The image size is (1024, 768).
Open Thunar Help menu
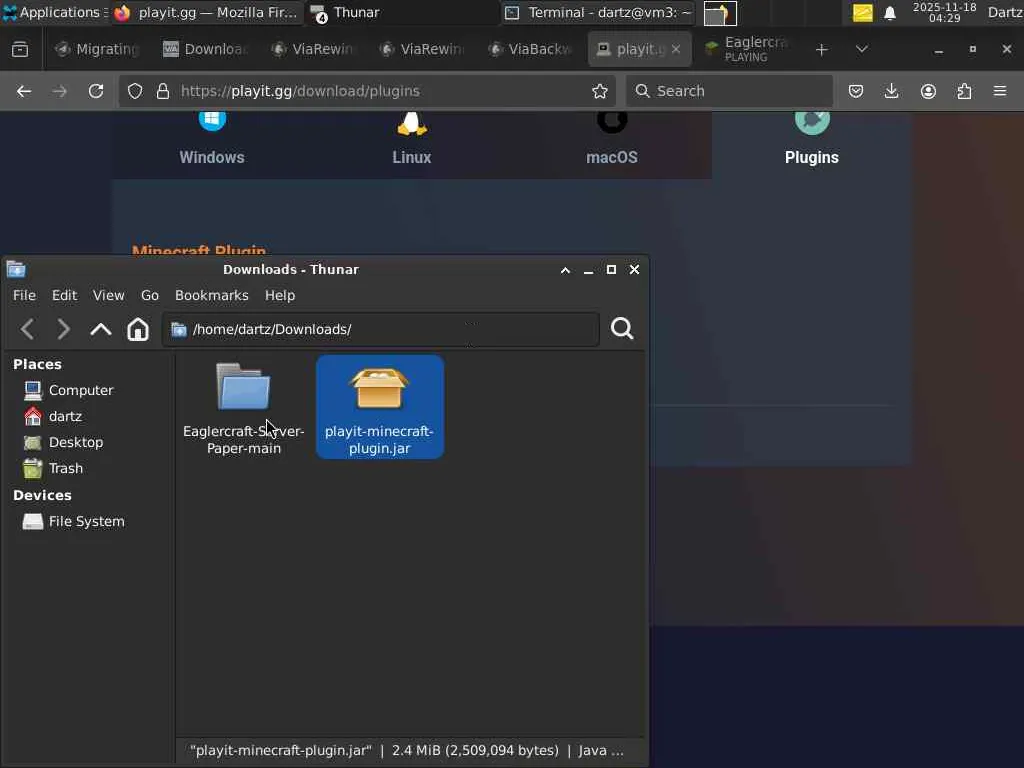click(x=280, y=295)
